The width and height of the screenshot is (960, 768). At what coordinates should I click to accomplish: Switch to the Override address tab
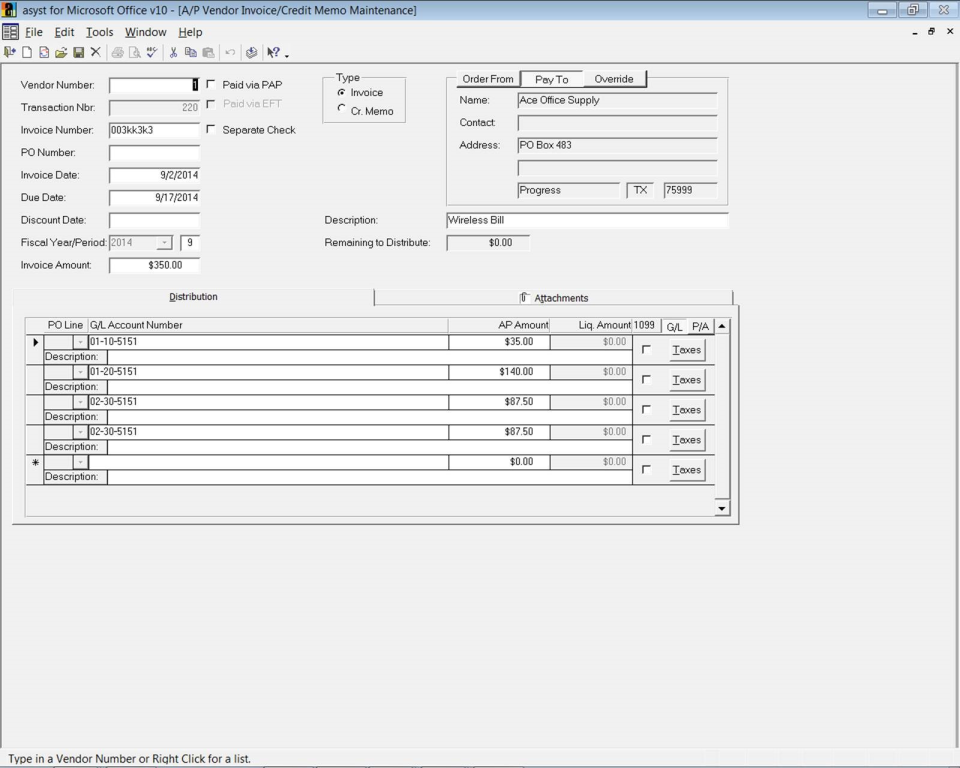click(613, 79)
